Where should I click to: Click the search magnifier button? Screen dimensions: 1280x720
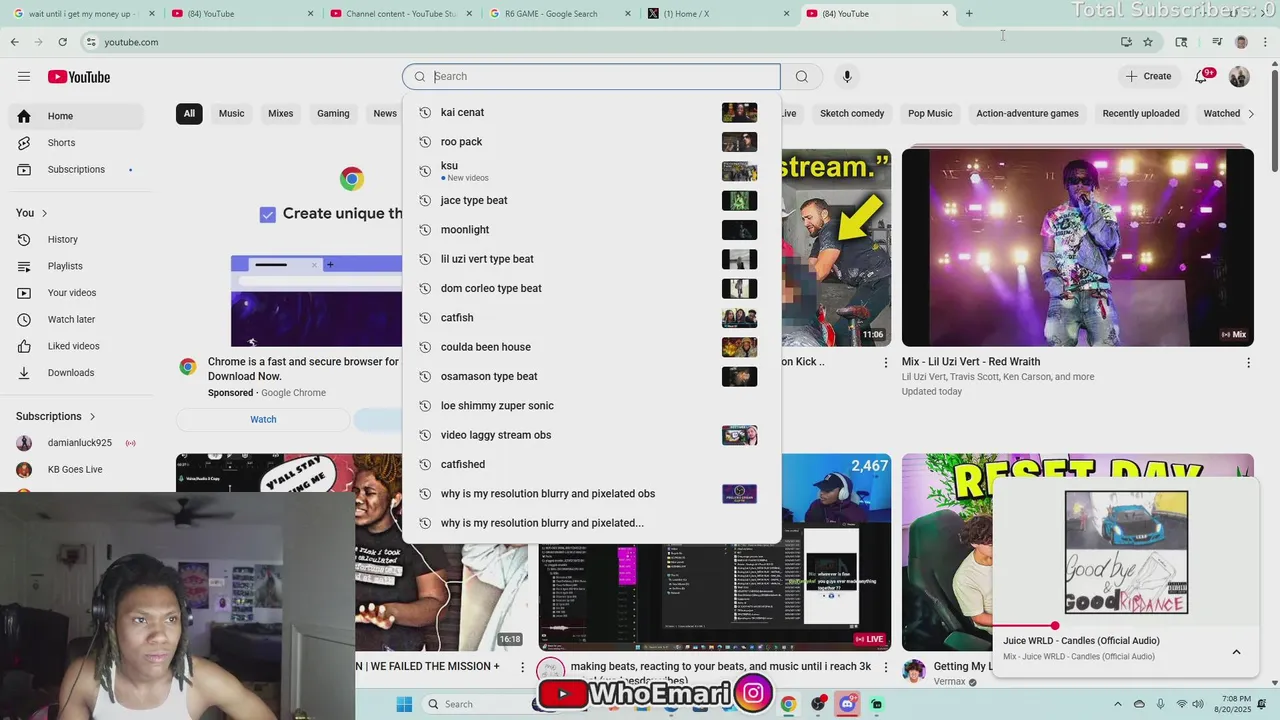pos(801,76)
